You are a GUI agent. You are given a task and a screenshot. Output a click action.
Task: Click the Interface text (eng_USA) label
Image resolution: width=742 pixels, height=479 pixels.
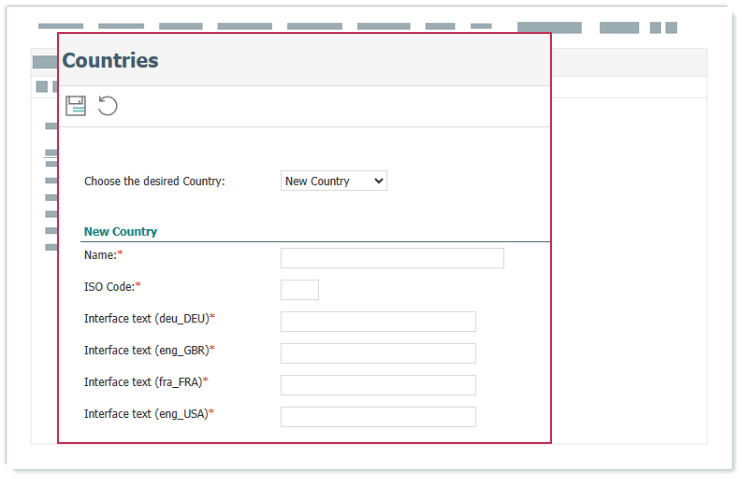coord(146,414)
